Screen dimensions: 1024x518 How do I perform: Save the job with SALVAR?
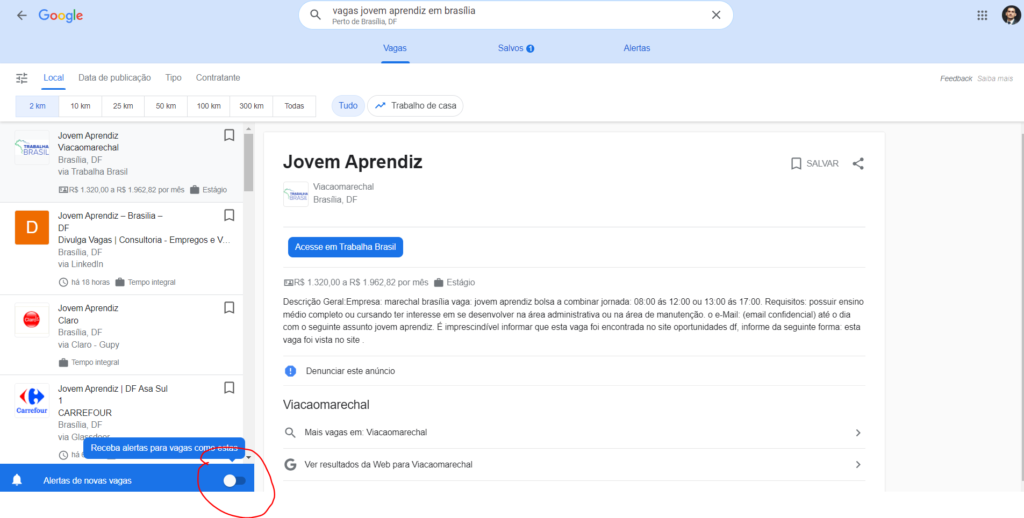pos(814,163)
